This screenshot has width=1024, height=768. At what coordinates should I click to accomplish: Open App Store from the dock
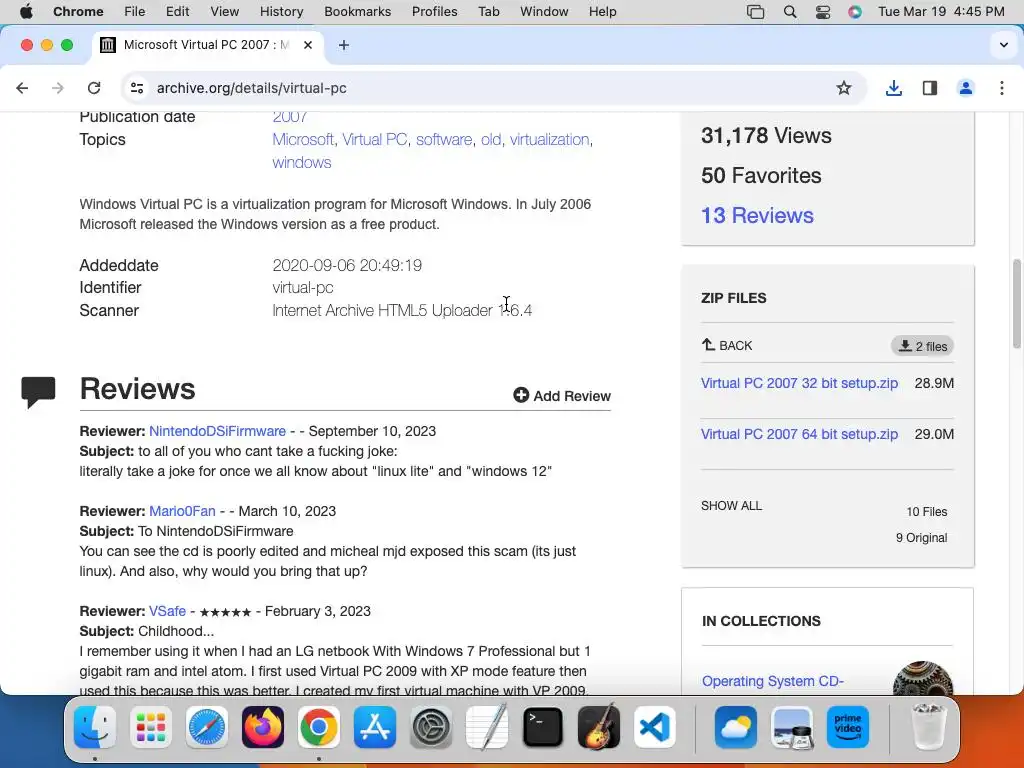click(375, 727)
